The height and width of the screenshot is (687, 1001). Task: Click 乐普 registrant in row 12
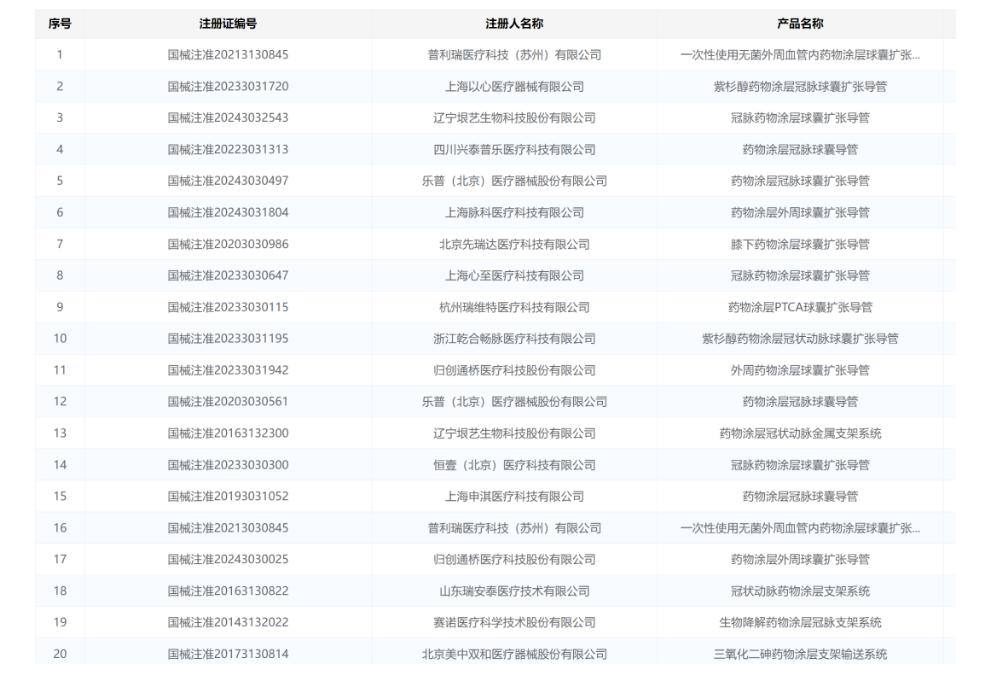pos(514,402)
